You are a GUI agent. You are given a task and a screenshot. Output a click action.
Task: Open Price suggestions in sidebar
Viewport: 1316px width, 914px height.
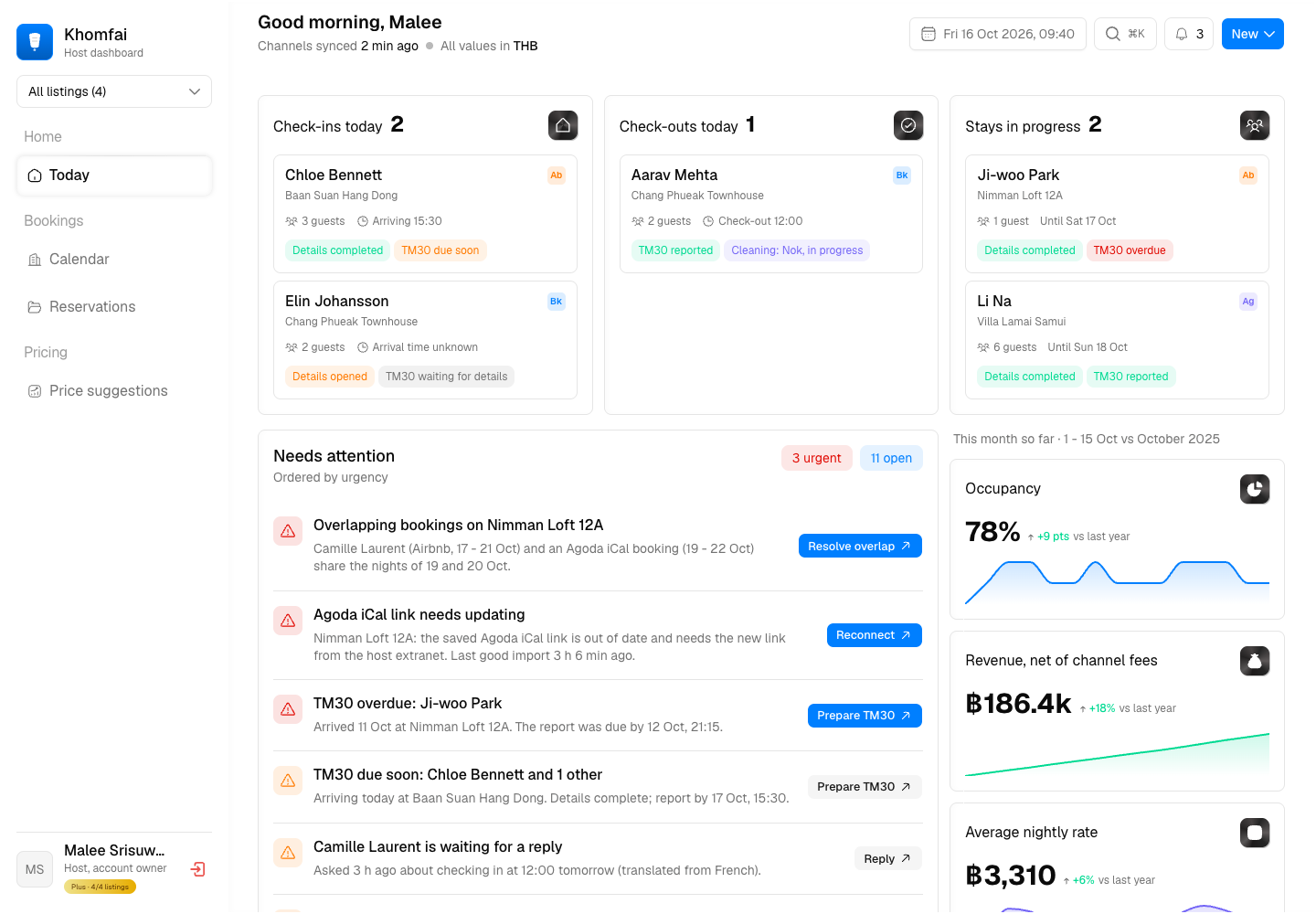point(114,391)
